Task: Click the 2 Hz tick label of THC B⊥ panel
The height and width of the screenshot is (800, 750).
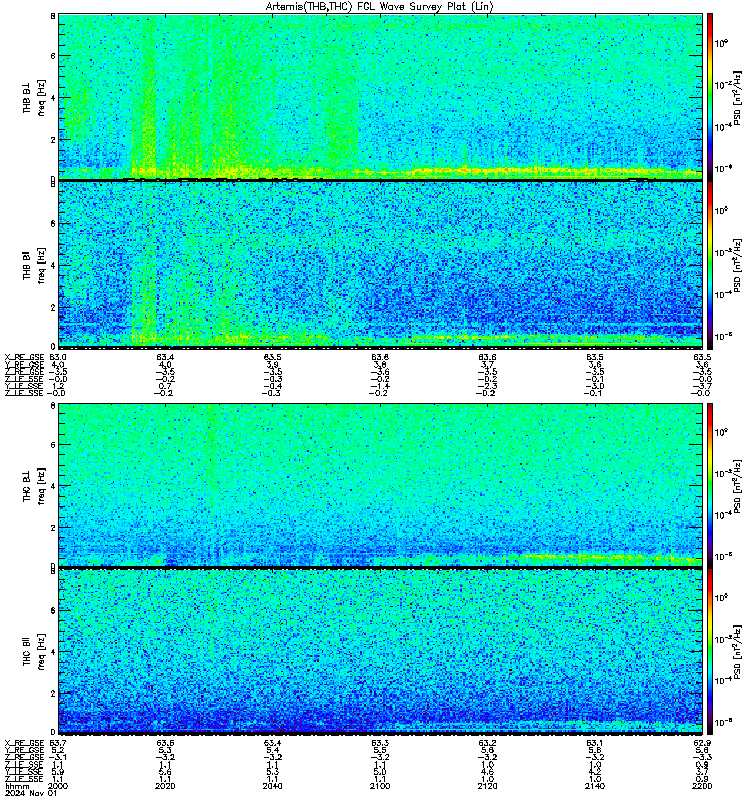Action: point(53,528)
